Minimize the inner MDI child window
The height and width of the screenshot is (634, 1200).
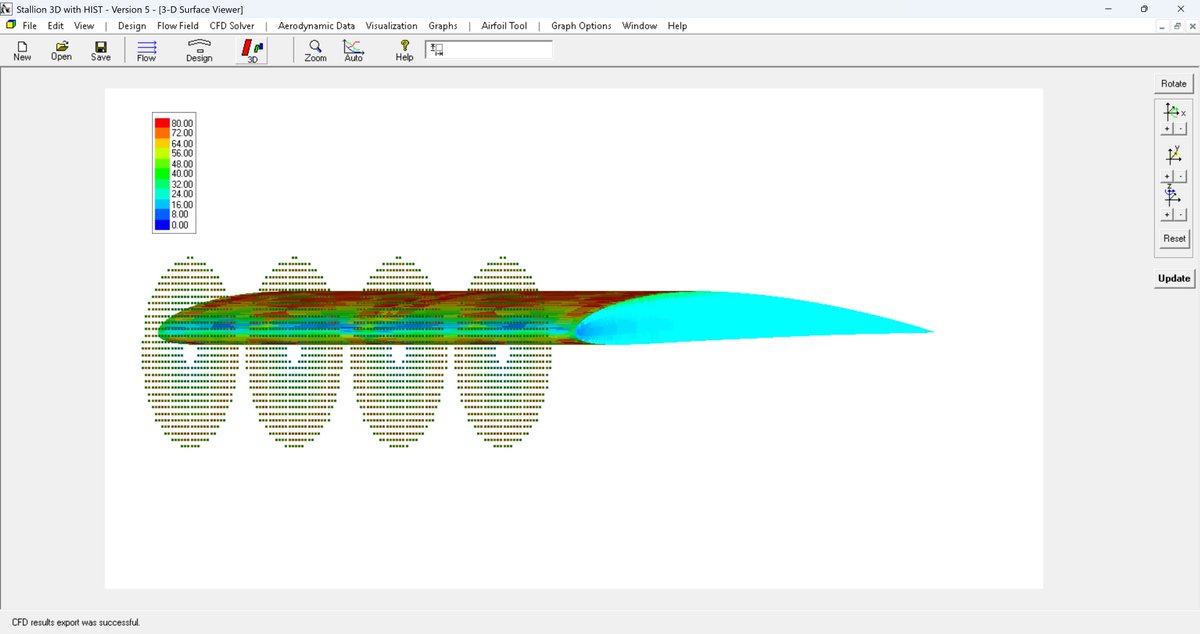click(x=1163, y=26)
